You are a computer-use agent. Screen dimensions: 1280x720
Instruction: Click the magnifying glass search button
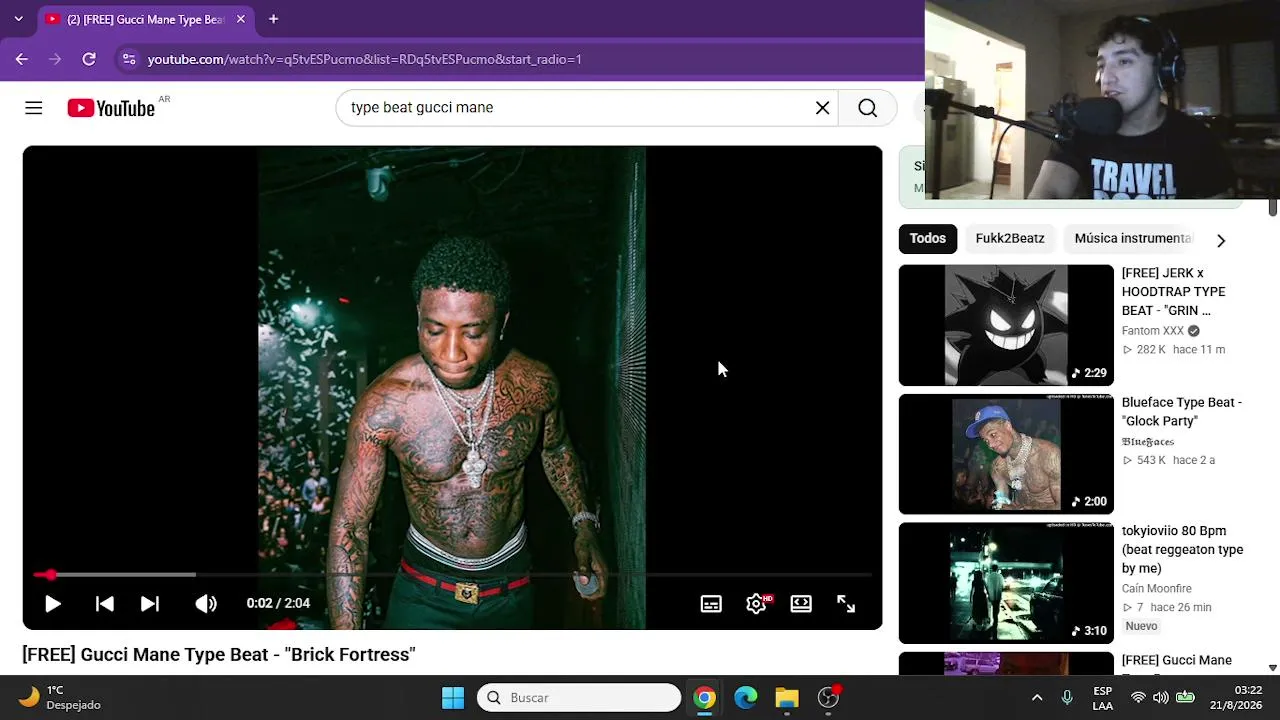pos(867,108)
